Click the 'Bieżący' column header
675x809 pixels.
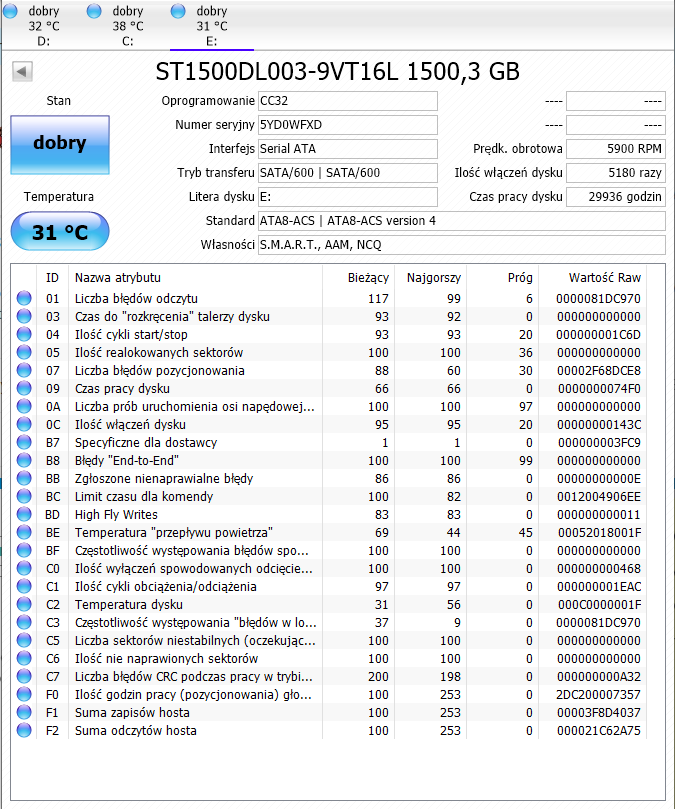tap(359, 278)
